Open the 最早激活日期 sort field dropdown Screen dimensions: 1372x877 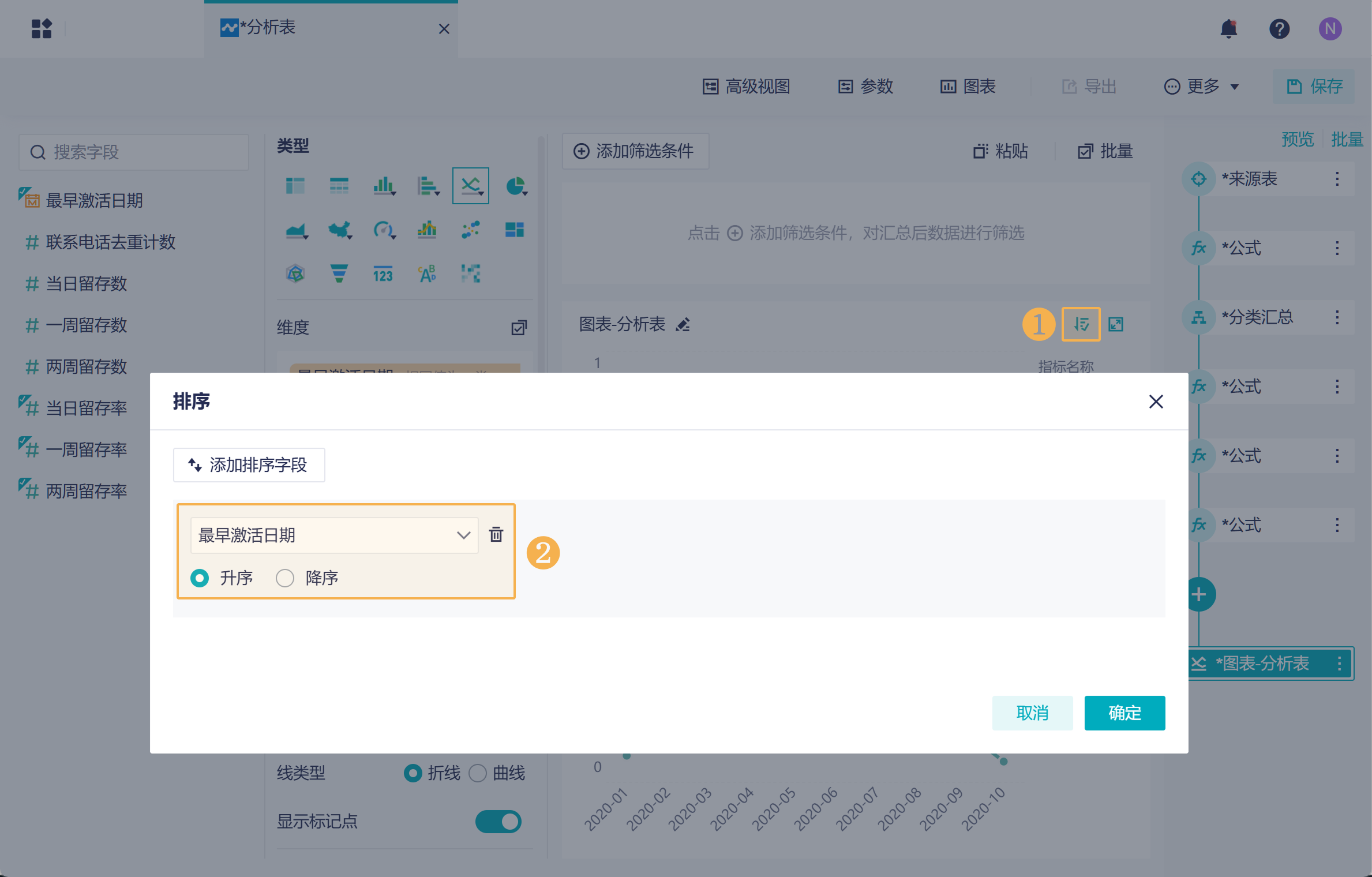click(334, 535)
